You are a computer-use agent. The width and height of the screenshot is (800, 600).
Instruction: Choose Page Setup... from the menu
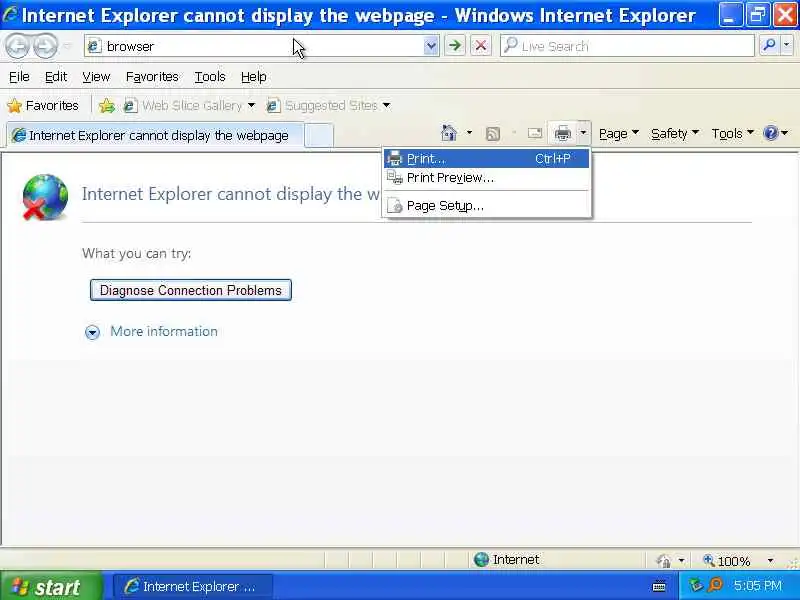(x=486, y=206)
